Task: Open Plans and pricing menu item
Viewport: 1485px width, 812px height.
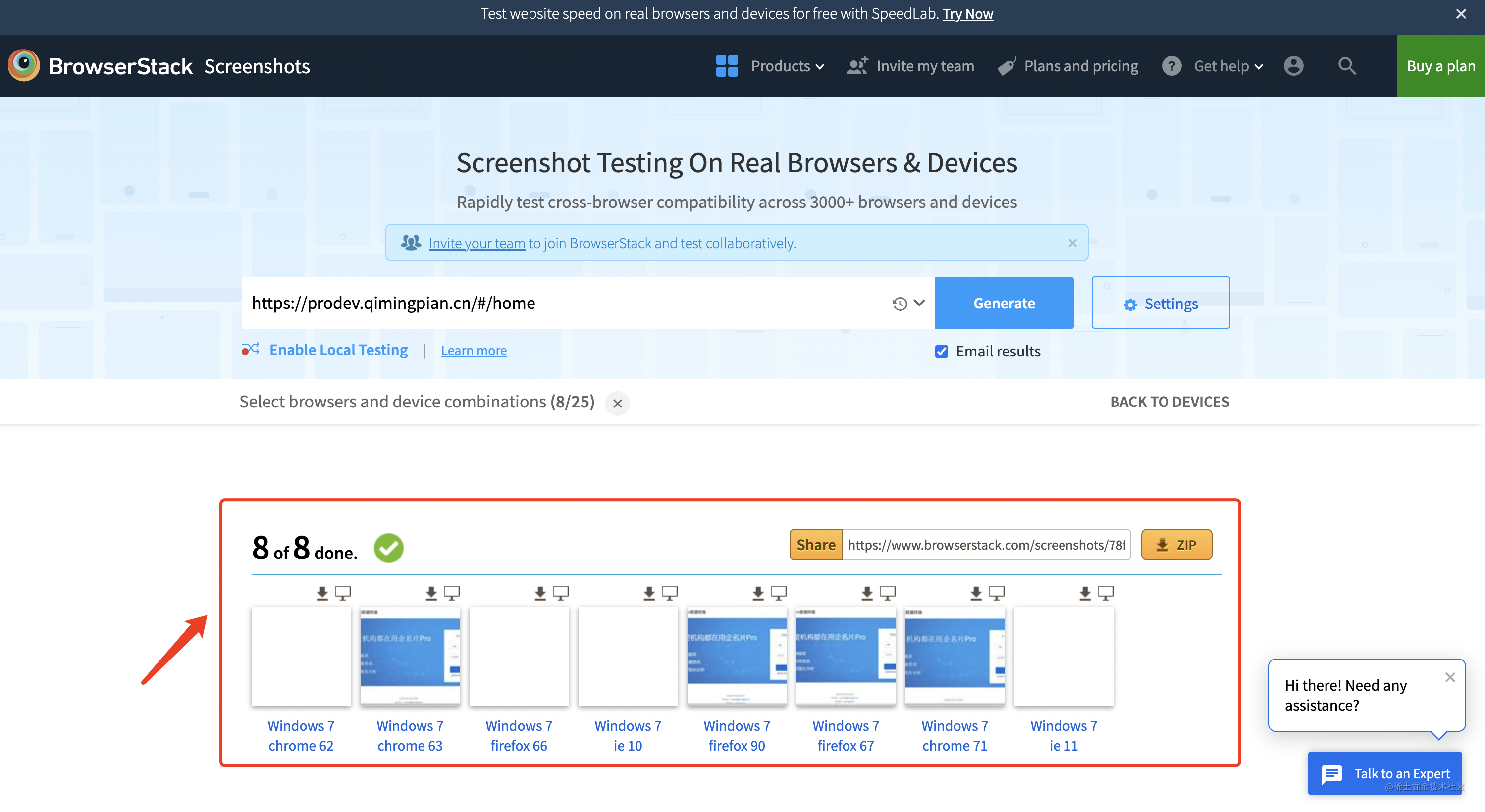Action: [x=1080, y=66]
